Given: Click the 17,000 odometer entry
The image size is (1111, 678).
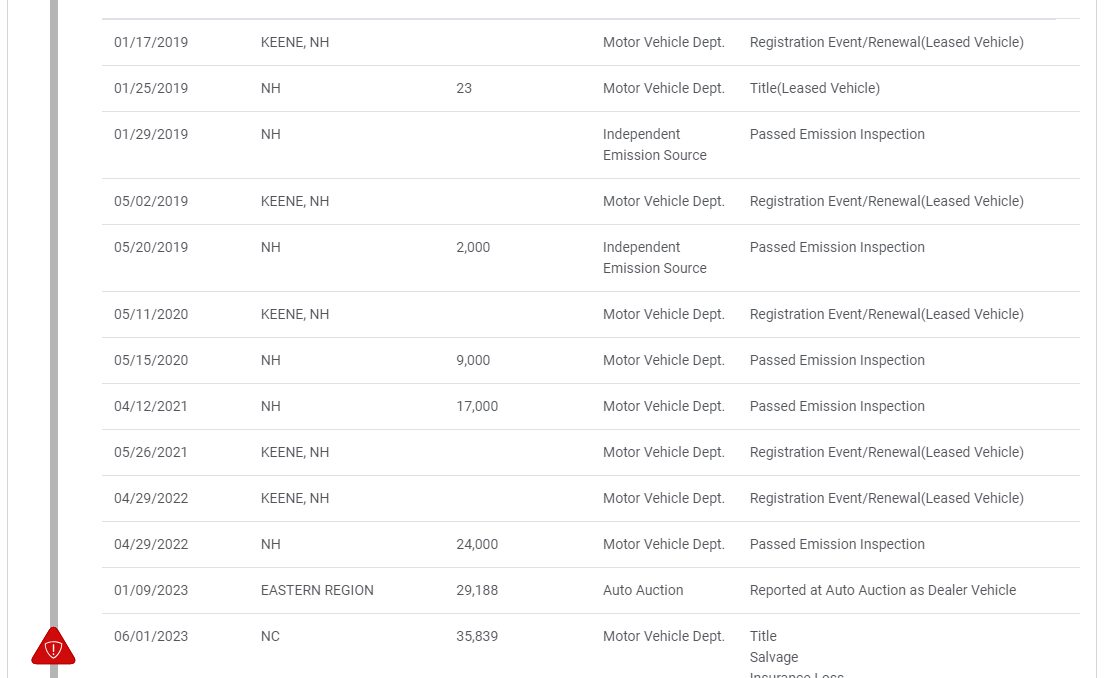Looking at the screenshot, I should tap(477, 406).
